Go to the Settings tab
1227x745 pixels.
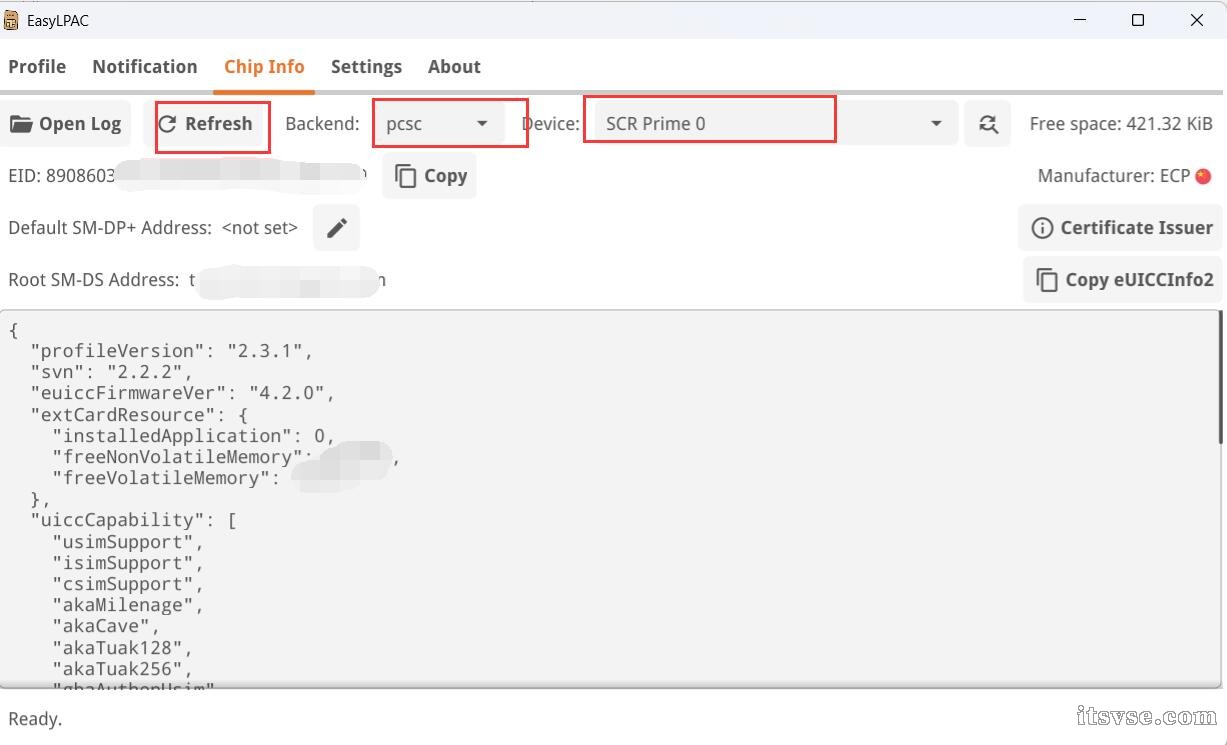366,67
